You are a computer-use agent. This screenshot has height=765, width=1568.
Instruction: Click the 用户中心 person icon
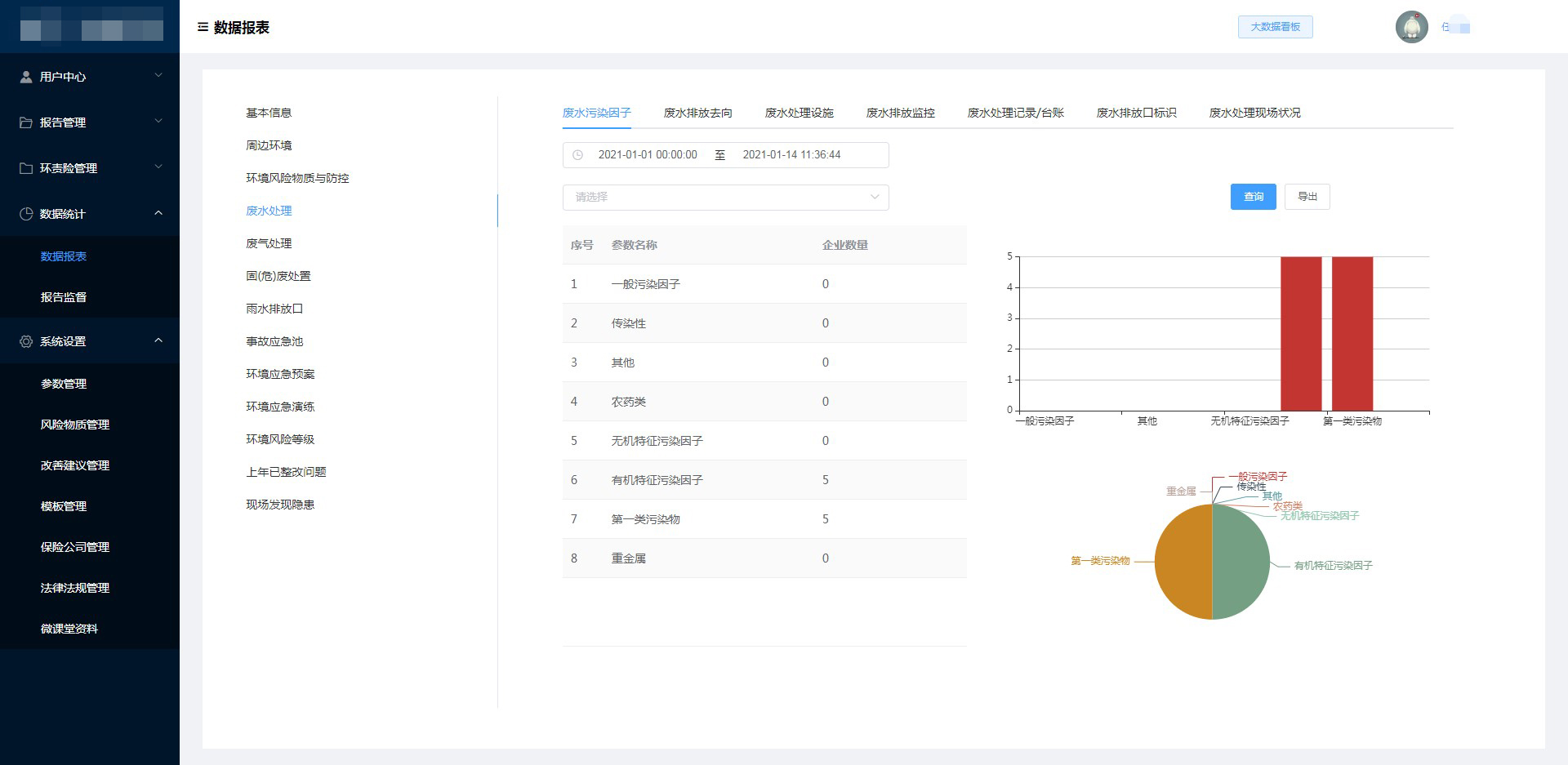tap(26, 77)
